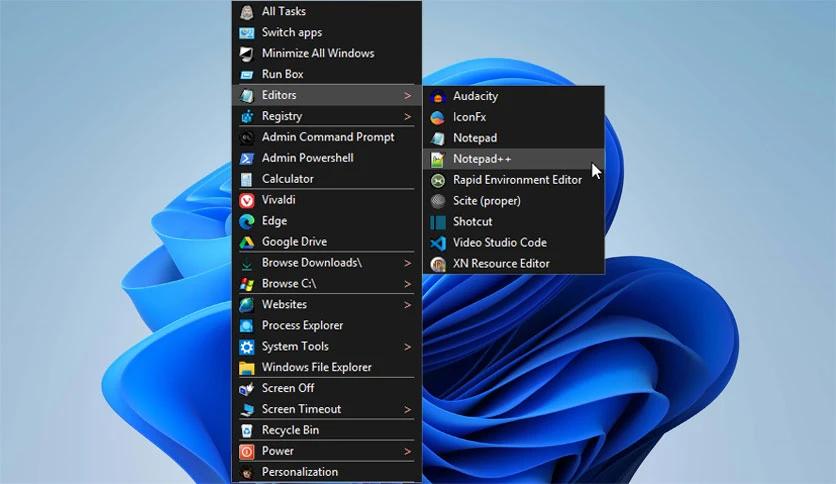Select Screen Off menu entry

click(x=327, y=388)
